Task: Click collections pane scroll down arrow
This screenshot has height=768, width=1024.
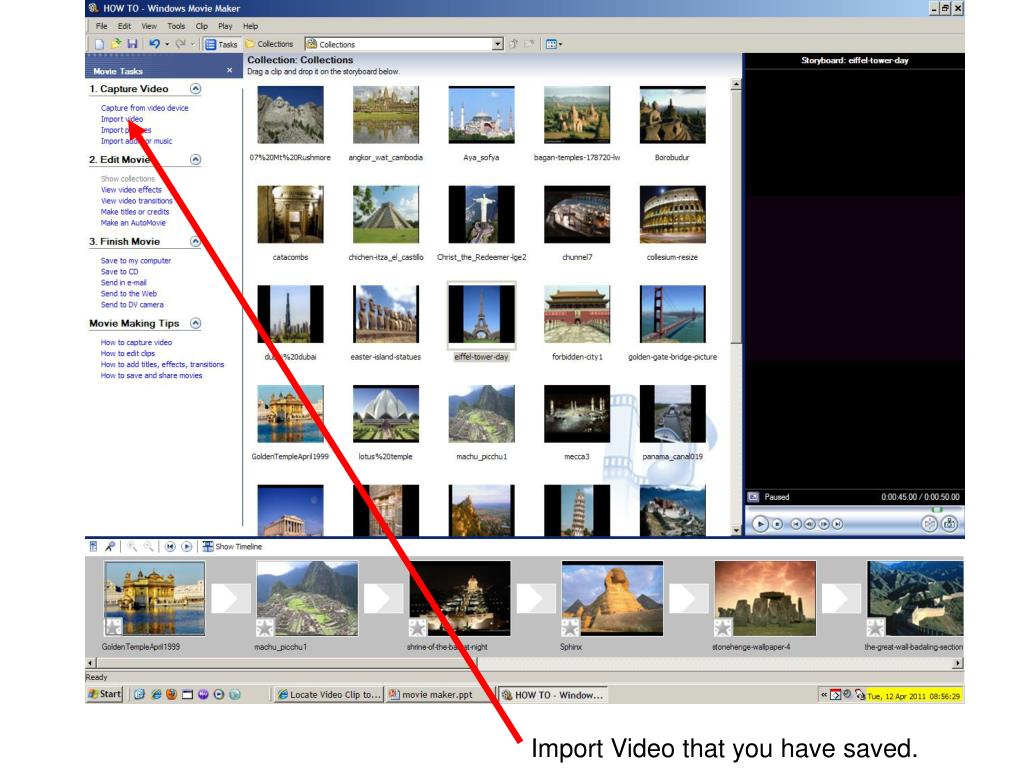Action: click(x=736, y=530)
